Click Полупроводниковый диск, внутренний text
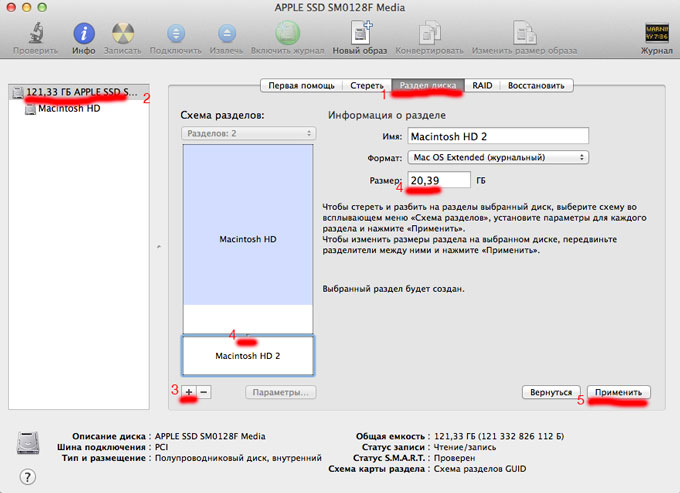 (238, 458)
